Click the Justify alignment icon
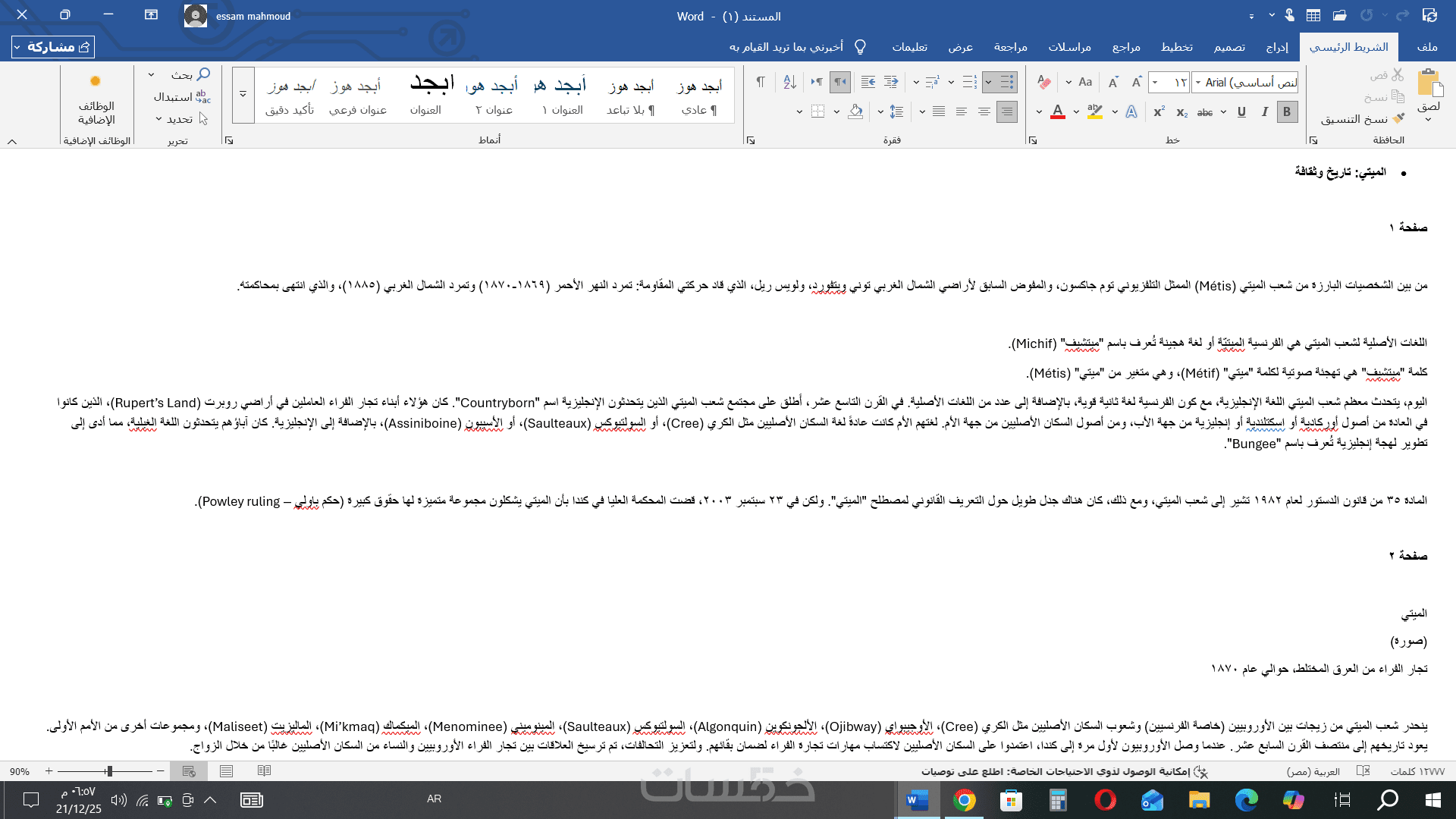Image resolution: width=1456 pixels, height=819 pixels. point(939,112)
